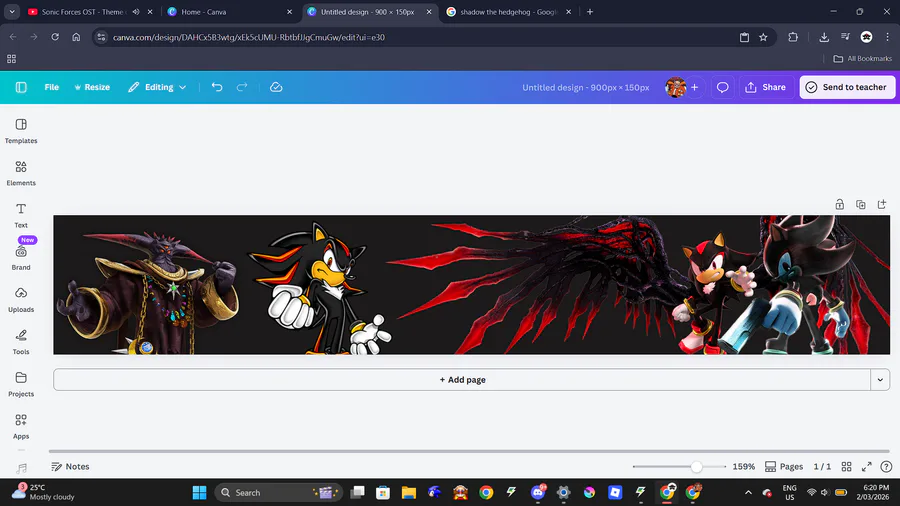Click the design title Untitled design

pos(585,88)
